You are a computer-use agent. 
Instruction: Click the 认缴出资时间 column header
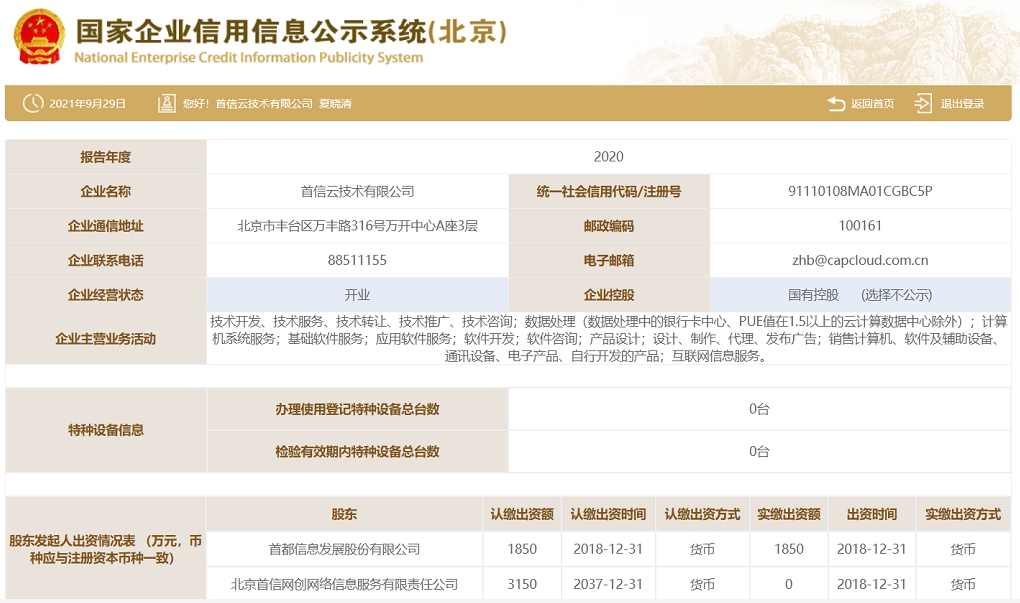click(608, 514)
